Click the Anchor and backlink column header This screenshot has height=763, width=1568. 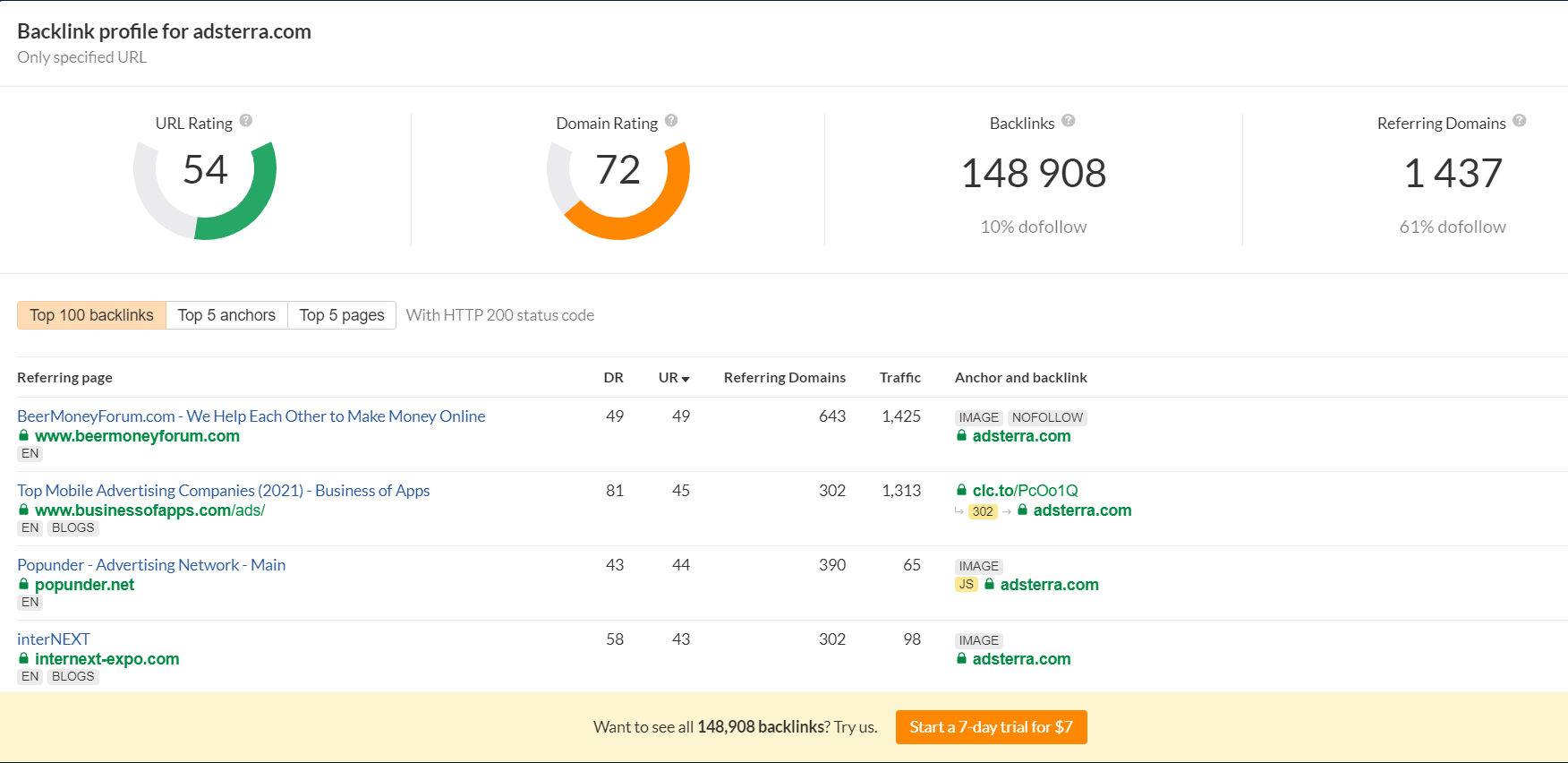tap(1021, 378)
